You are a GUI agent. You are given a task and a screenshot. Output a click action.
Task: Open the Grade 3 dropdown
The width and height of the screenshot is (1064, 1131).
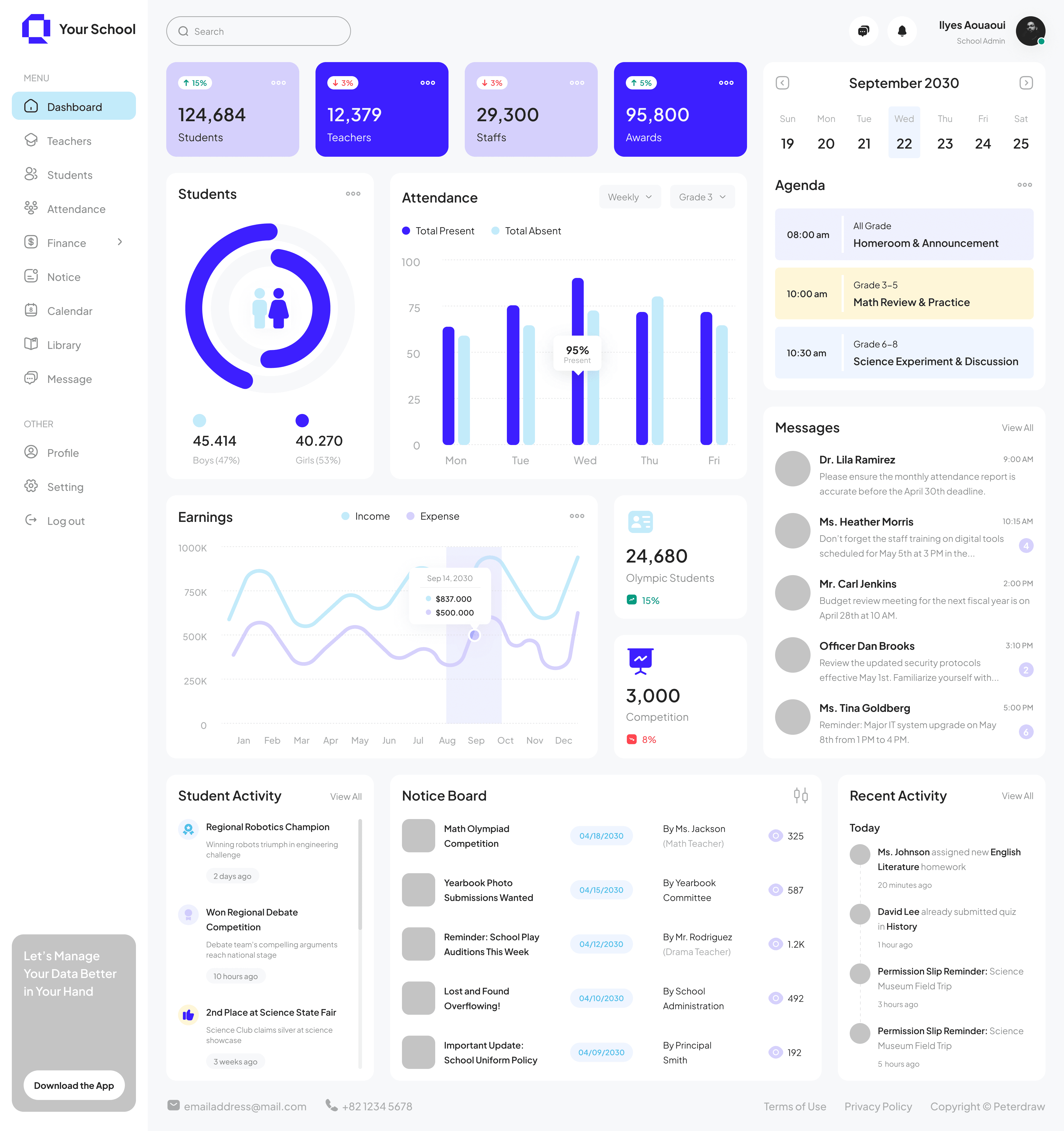(x=702, y=197)
